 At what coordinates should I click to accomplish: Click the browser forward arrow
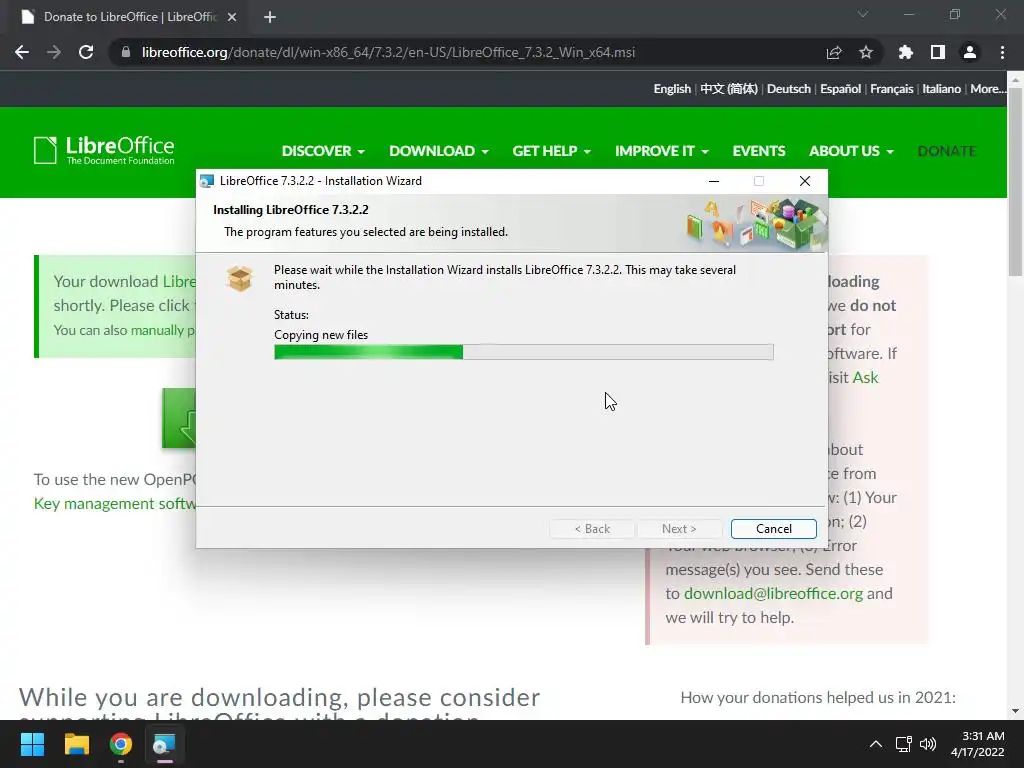(54, 52)
